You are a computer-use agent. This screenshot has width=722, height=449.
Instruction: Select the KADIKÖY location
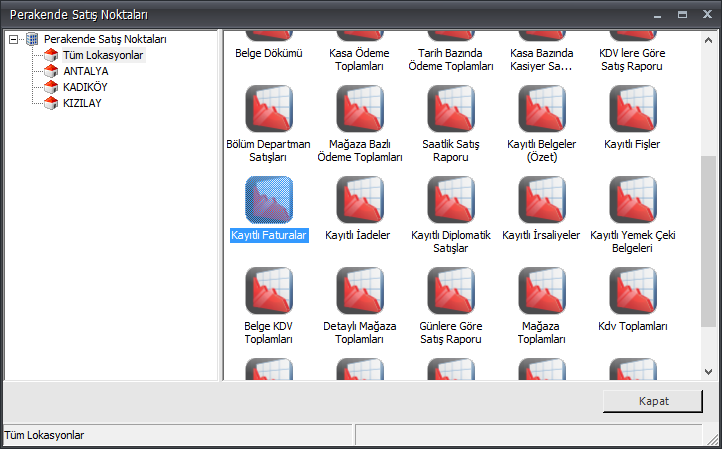(85, 87)
